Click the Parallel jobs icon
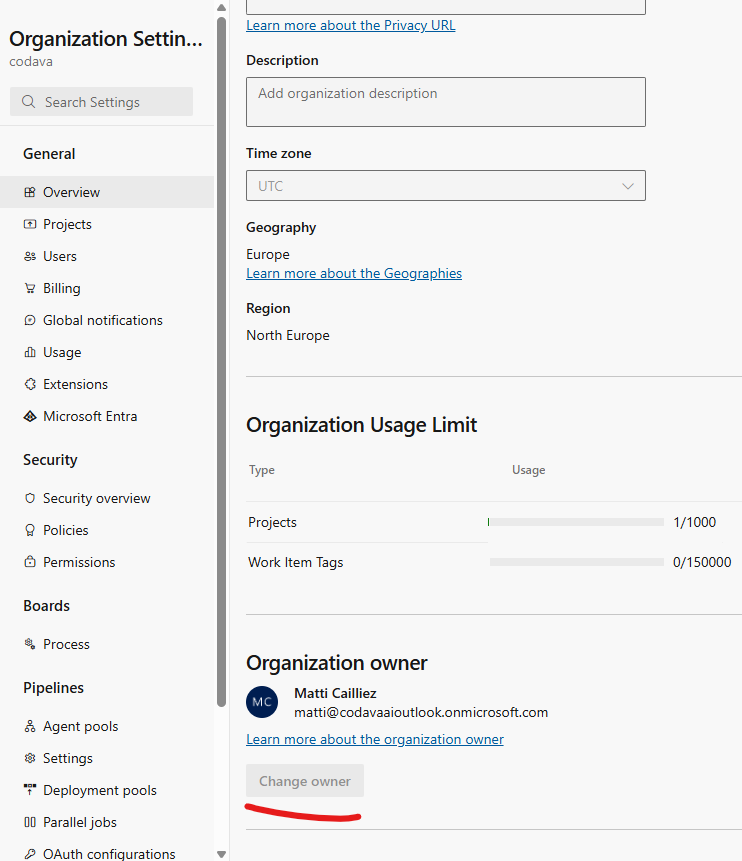The width and height of the screenshot is (742, 861). pos(30,822)
